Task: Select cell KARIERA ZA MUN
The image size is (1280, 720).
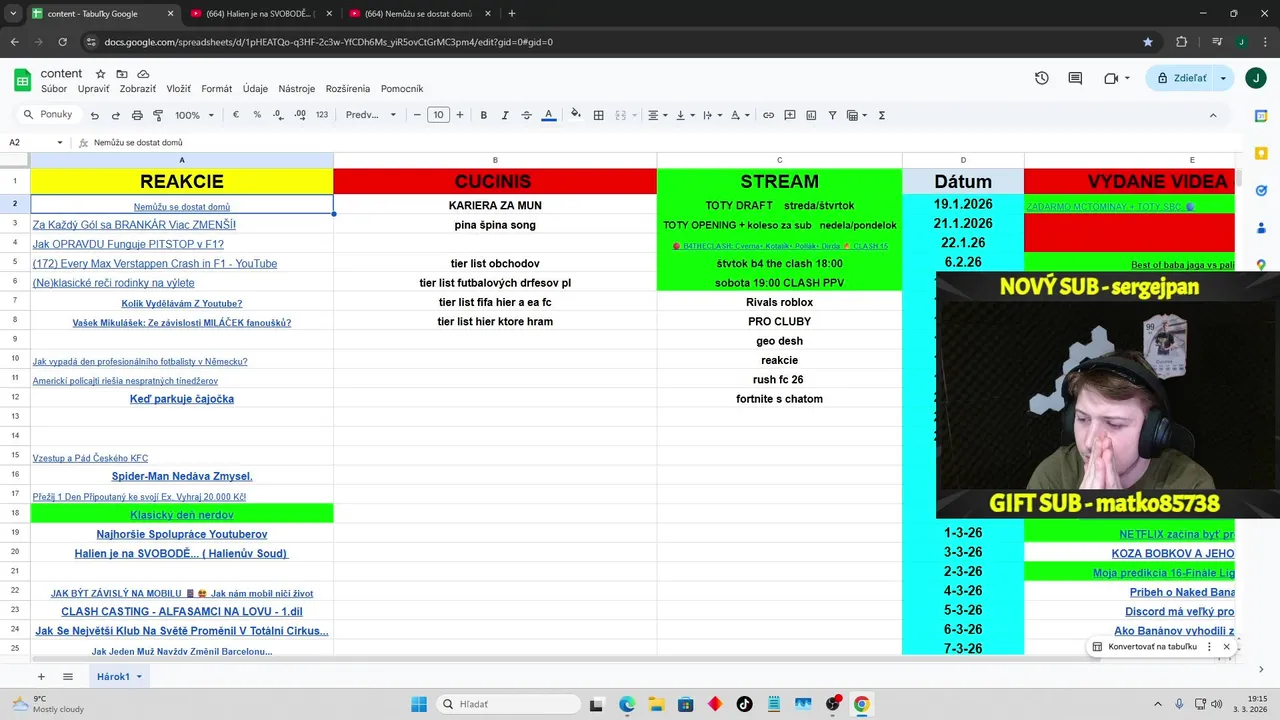Action: coord(495,205)
